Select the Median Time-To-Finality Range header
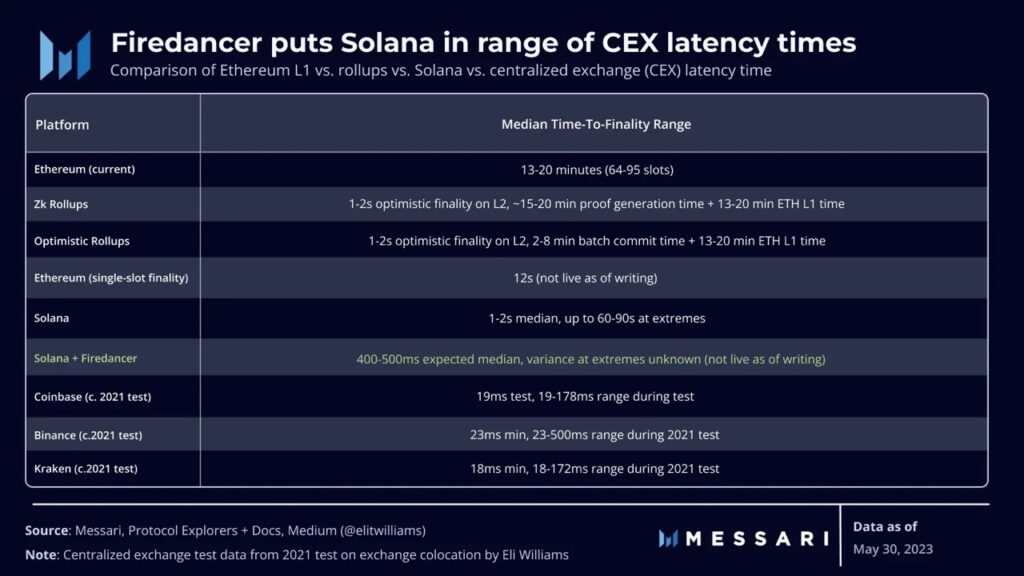1024x576 pixels. [x=596, y=125]
